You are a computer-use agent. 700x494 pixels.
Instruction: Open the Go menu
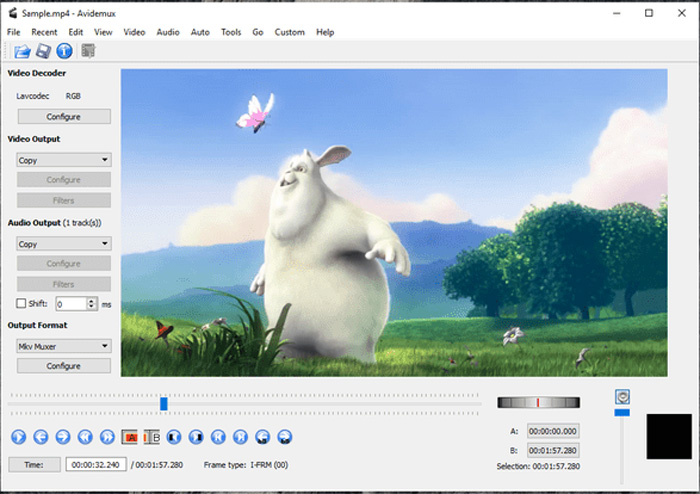pyautogui.click(x=258, y=32)
